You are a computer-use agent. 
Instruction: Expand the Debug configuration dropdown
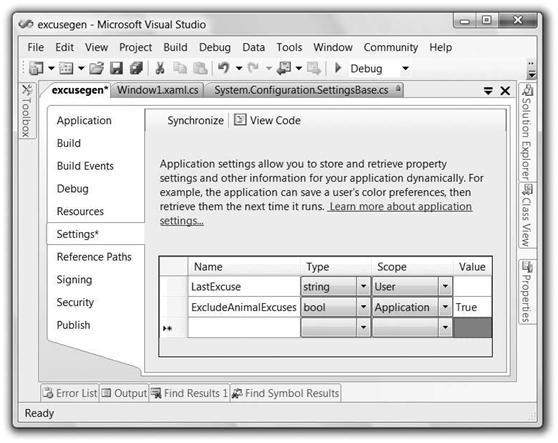[x=405, y=68]
